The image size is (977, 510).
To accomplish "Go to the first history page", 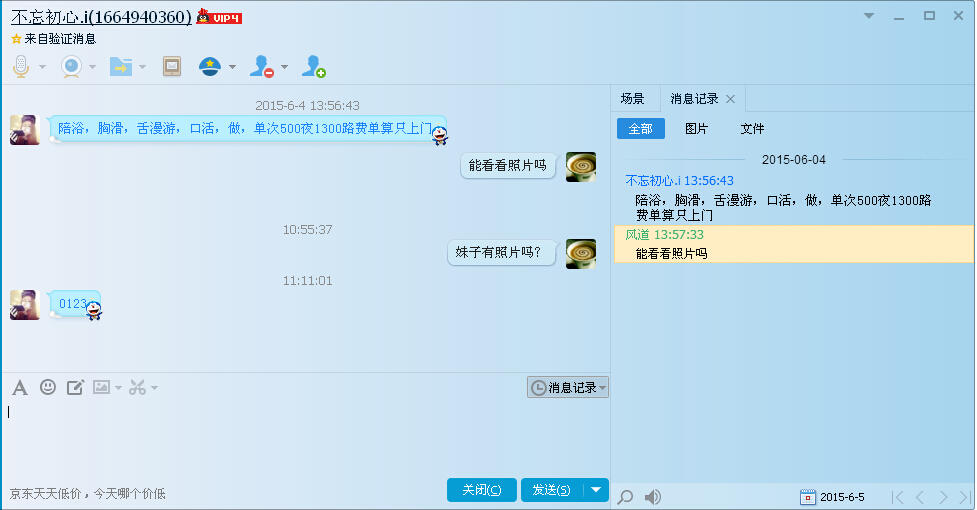I will (x=898, y=497).
